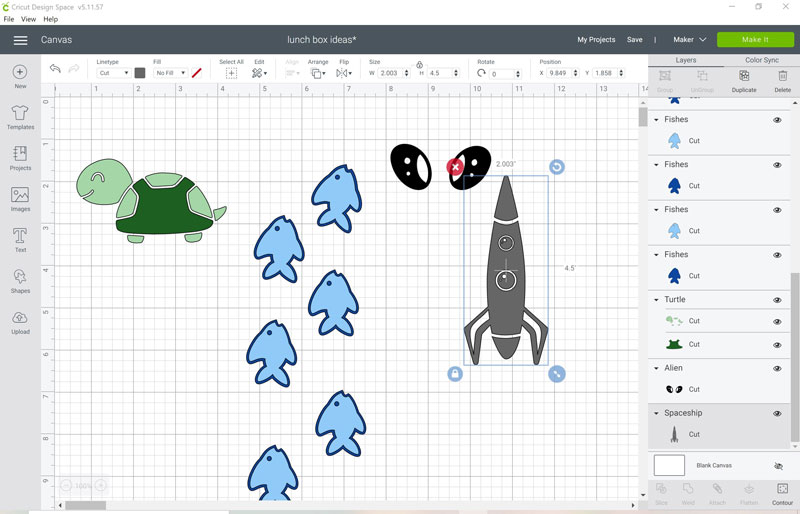This screenshot has width=800, height=514.
Task: Click the zoom in plus button
Action: [x=101, y=485]
